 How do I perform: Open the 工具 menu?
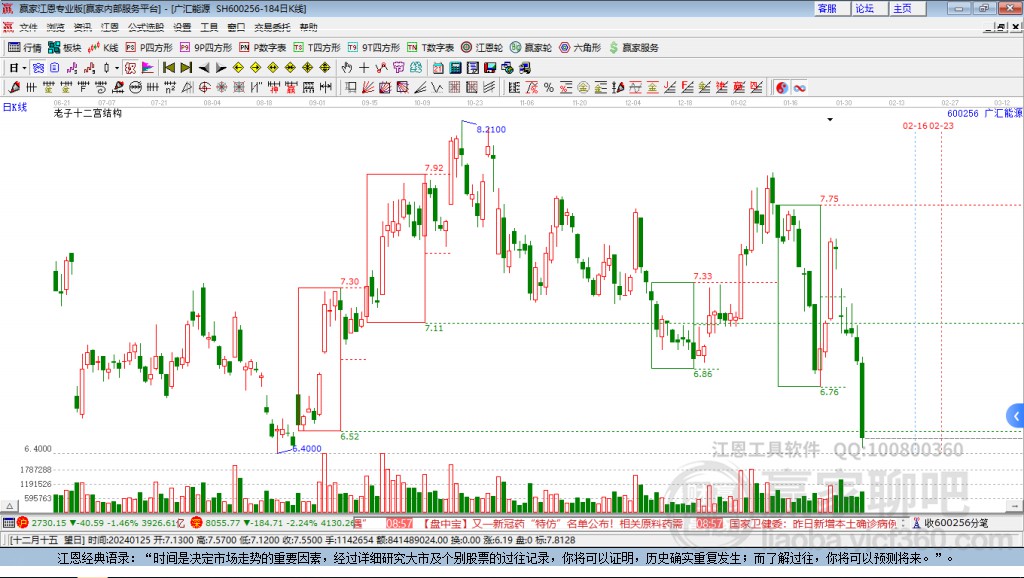pyautogui.click(x=209, y=27)
